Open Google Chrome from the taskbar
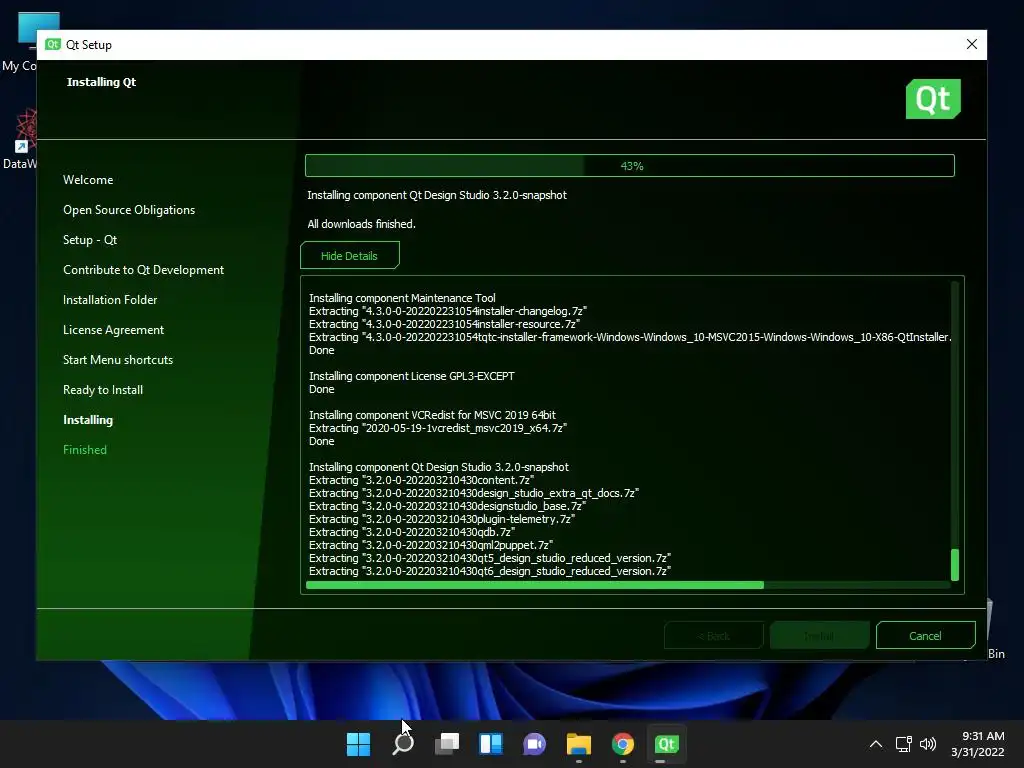 pyautogui.click(x=622, y=744)
